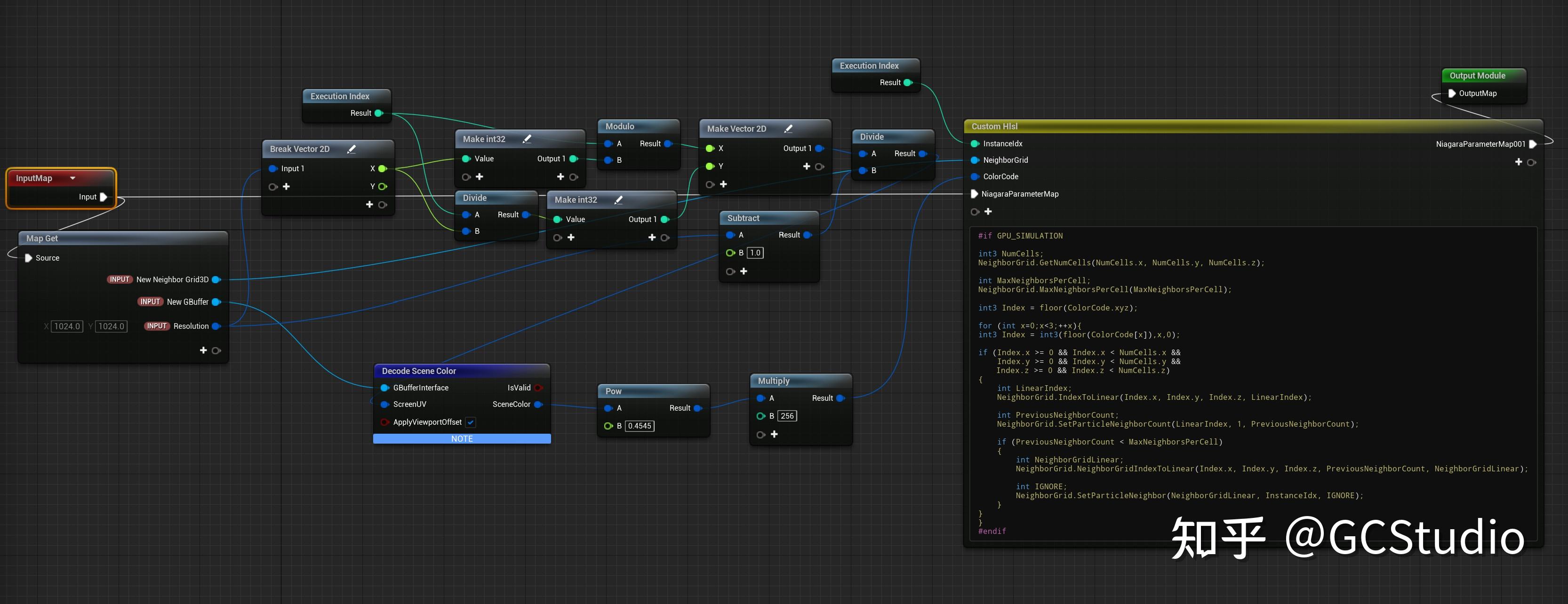Viewport: 1568px width, 604px height.
Task: Click the IsValid output pin
Action: (538, 388)
